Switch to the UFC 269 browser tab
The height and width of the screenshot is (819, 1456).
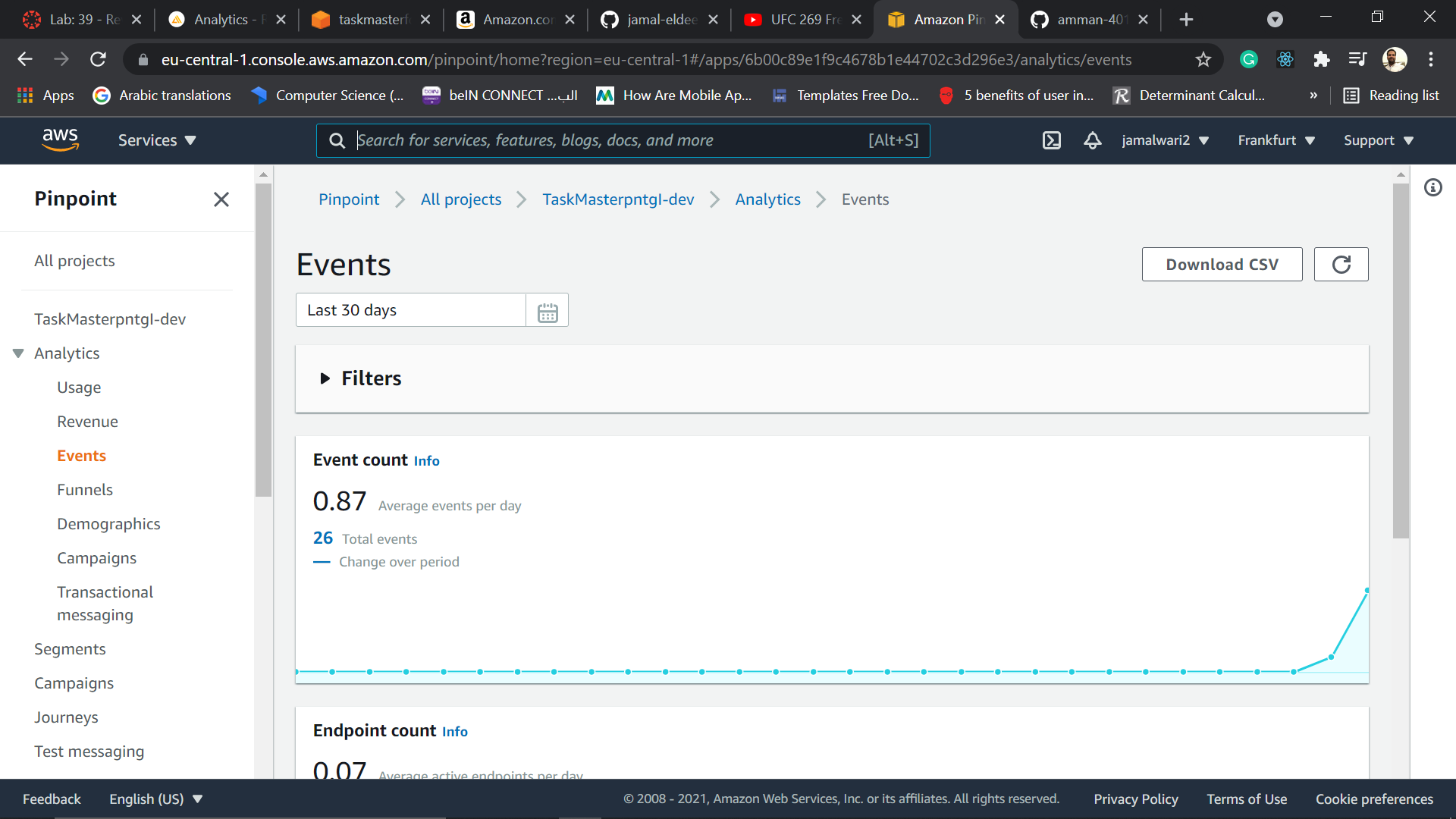[x=802, y=19]
